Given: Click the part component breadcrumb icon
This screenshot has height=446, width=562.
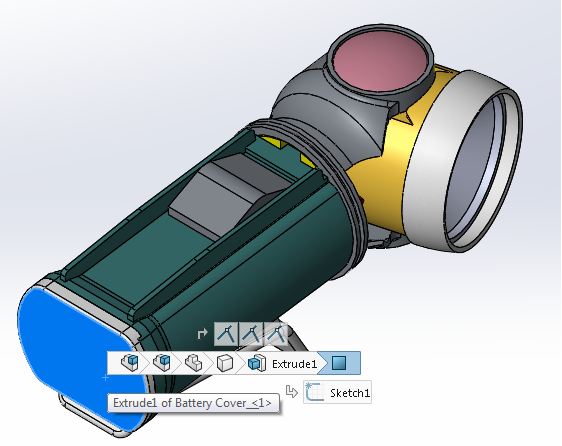Looking at the screenshot, I should 194,363.
